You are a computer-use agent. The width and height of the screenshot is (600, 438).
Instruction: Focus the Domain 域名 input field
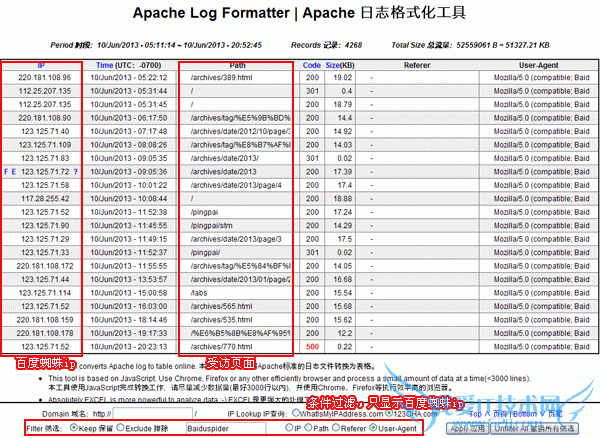tap(153, 414)
